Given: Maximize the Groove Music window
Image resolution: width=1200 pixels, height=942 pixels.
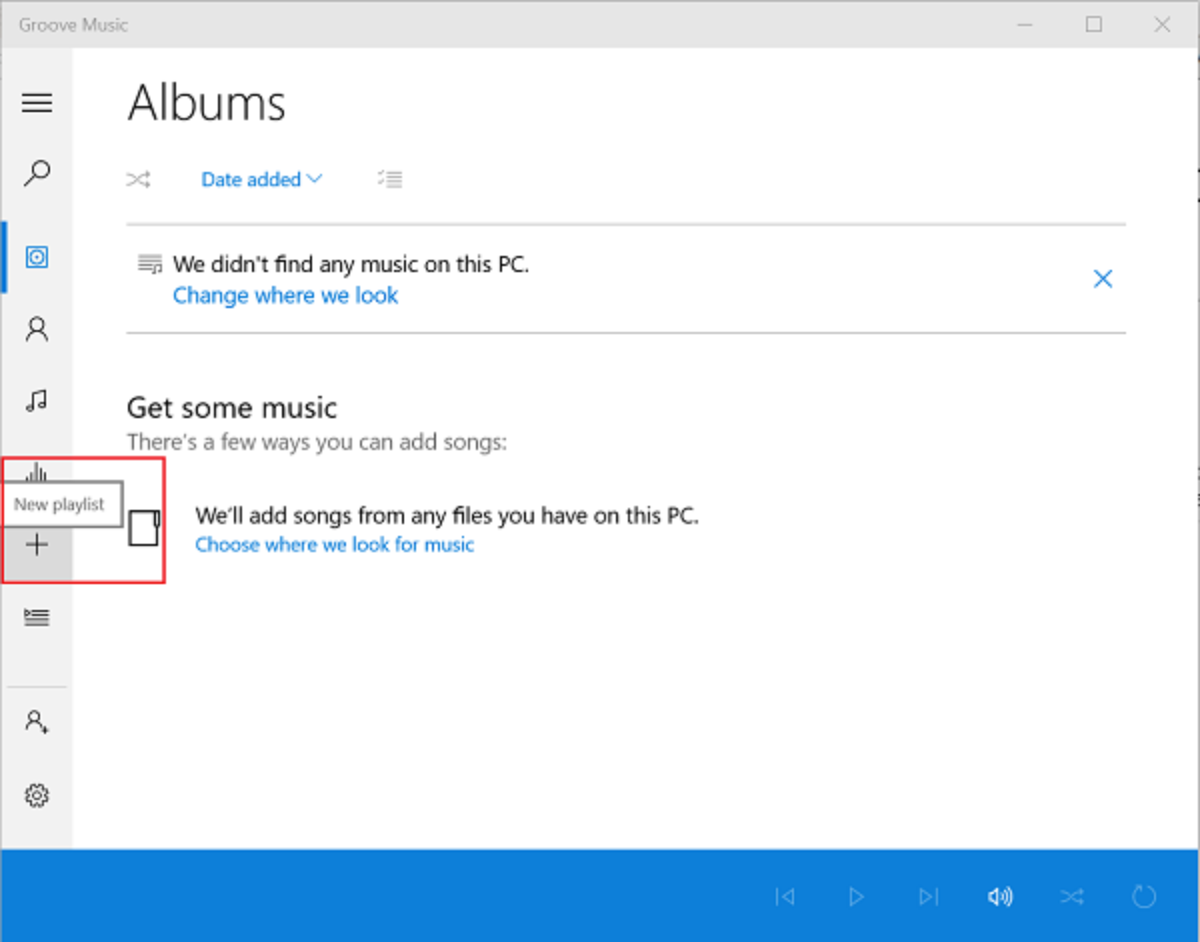Looking at the screenshot, I should coord(1094,24).
